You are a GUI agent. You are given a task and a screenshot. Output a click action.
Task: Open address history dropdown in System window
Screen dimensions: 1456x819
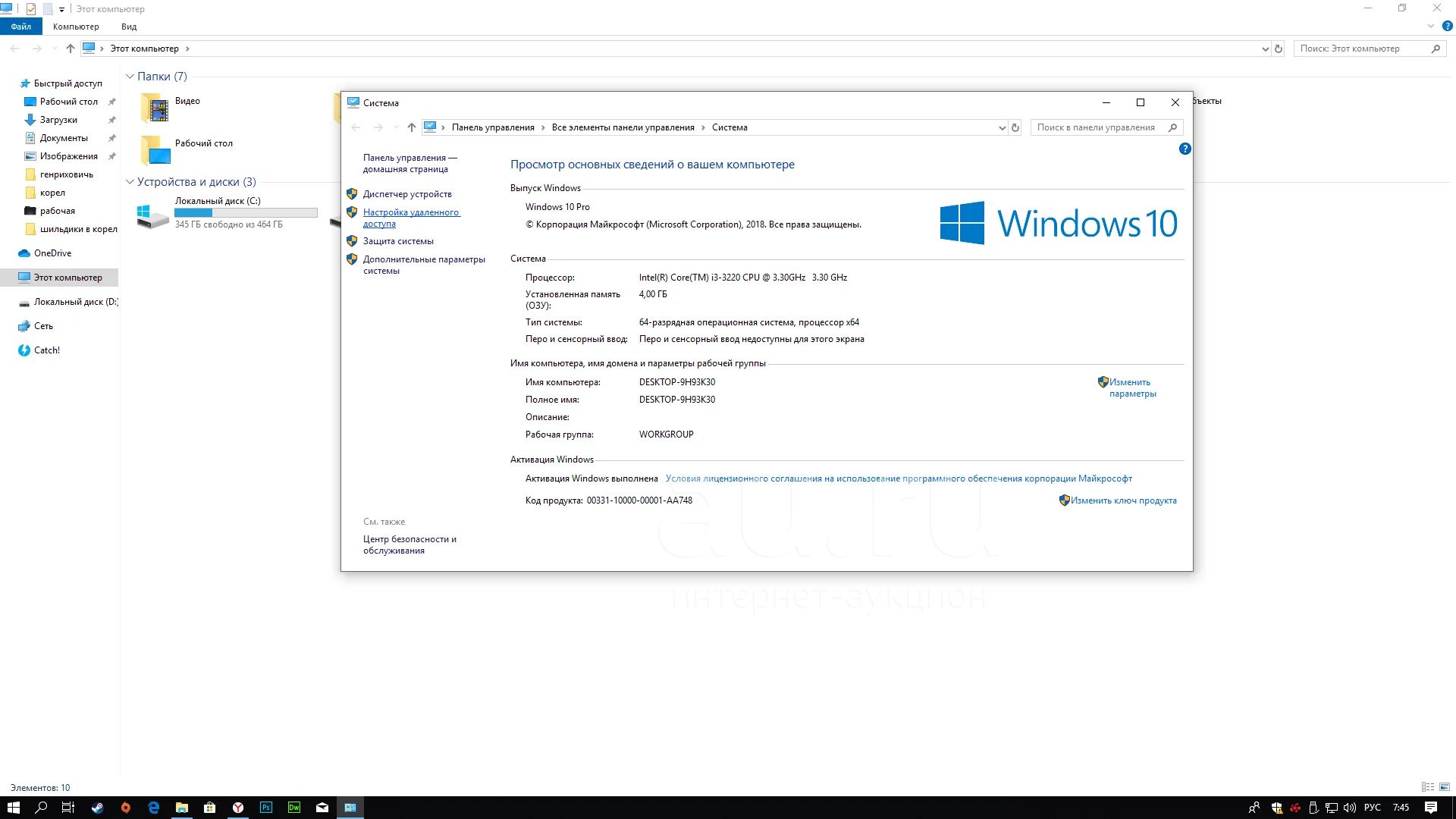pyautogui.click(x=1002, y=127)
